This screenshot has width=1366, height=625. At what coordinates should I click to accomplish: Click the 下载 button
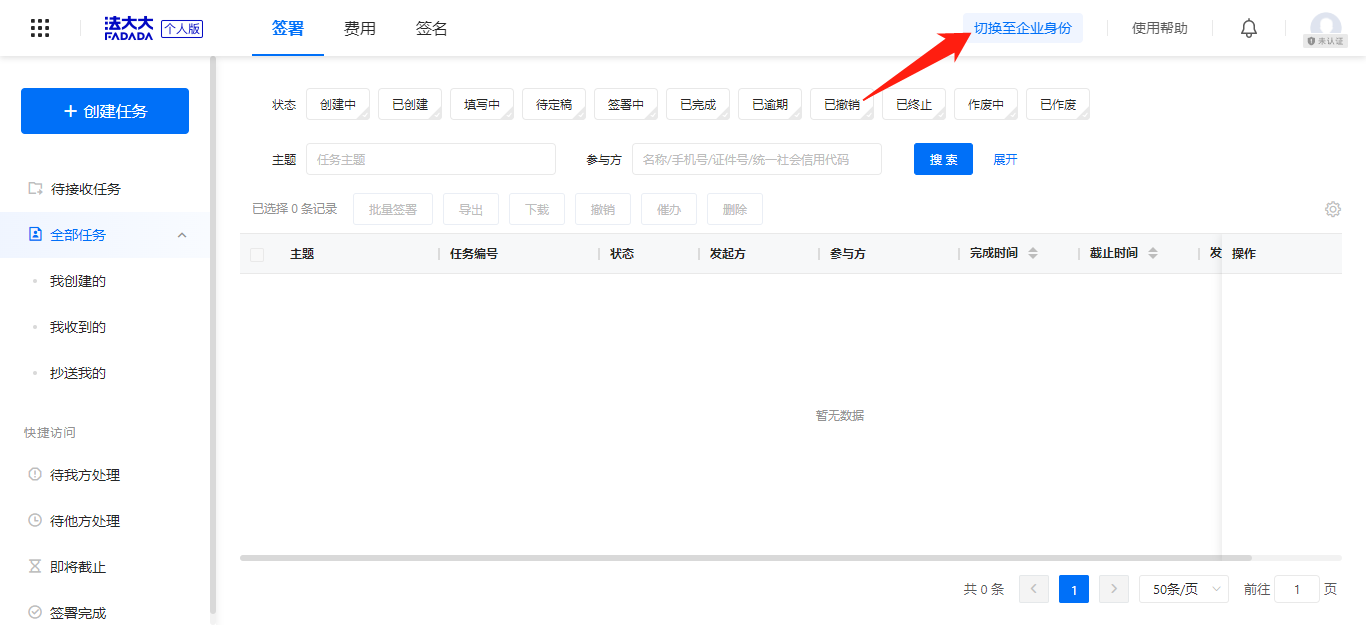[537, 209]
